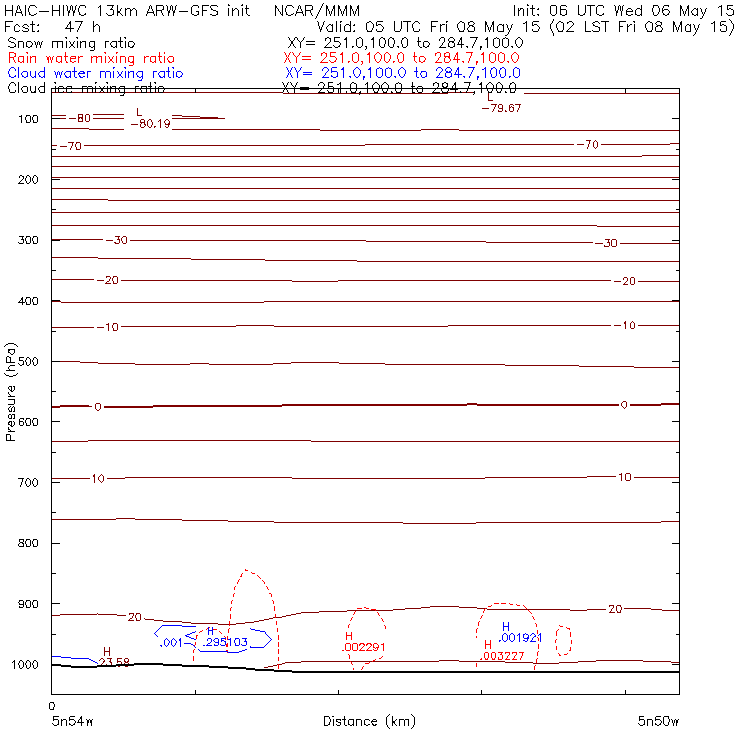Click the 'Pressure (hPa)' axis label
Screen dimensions: 740x740
click(11, 392)
